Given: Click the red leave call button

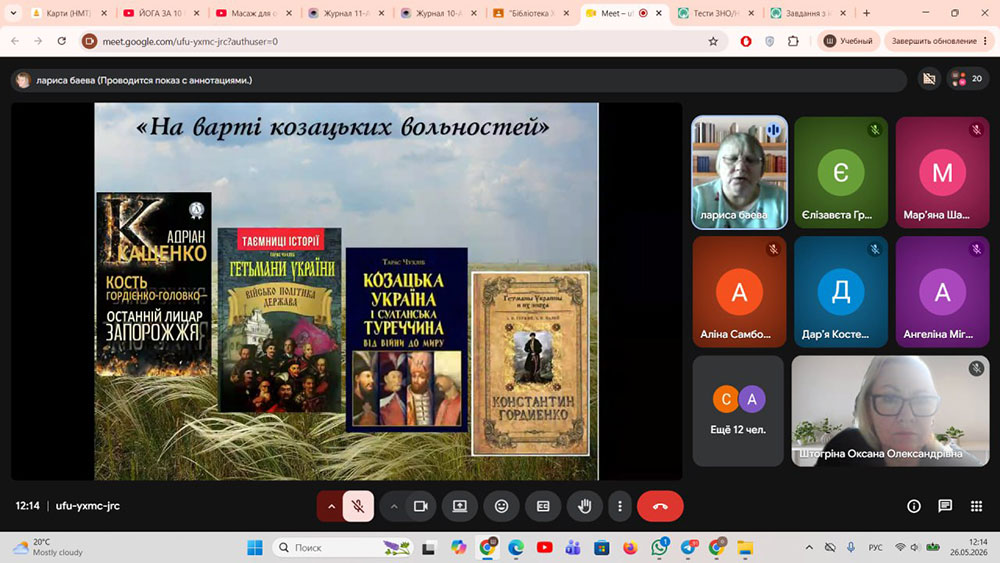Looking at the screenshot, I should (660, 506).
